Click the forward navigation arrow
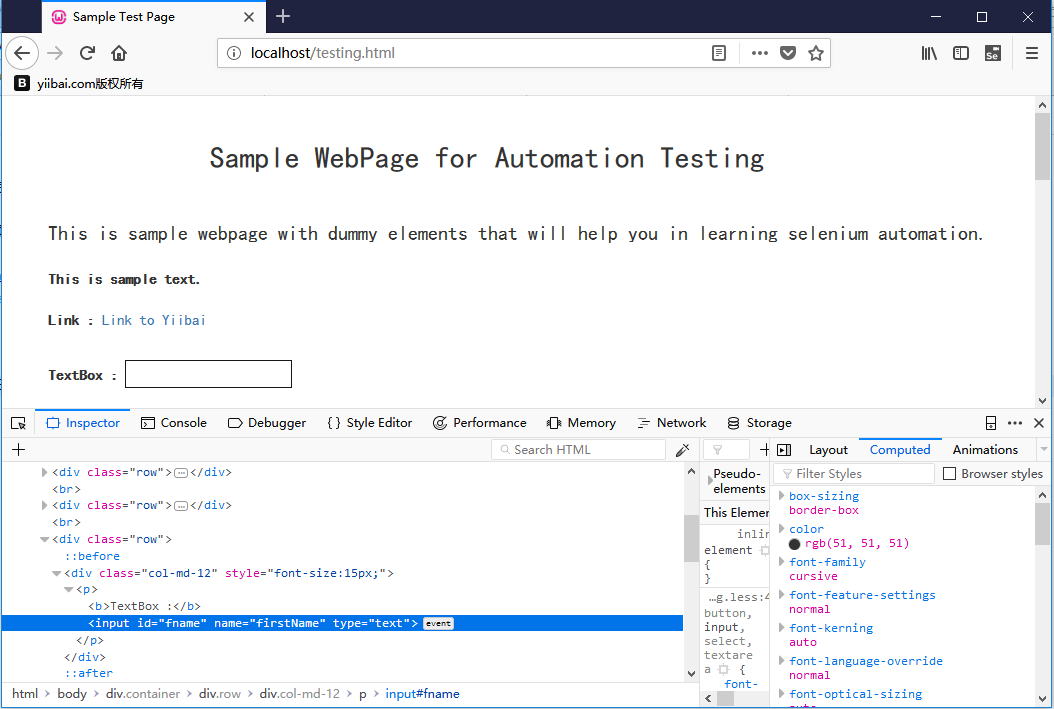1054x709 pixels. tap(55, 53)
